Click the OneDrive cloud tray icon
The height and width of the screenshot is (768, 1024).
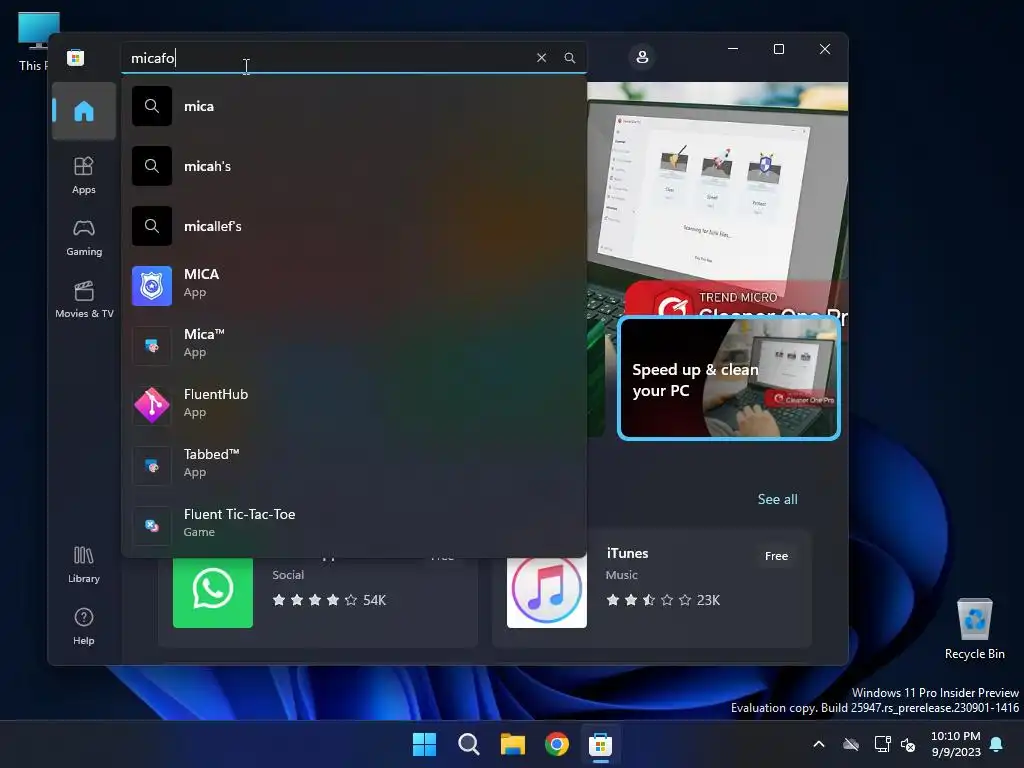(850, 744)
